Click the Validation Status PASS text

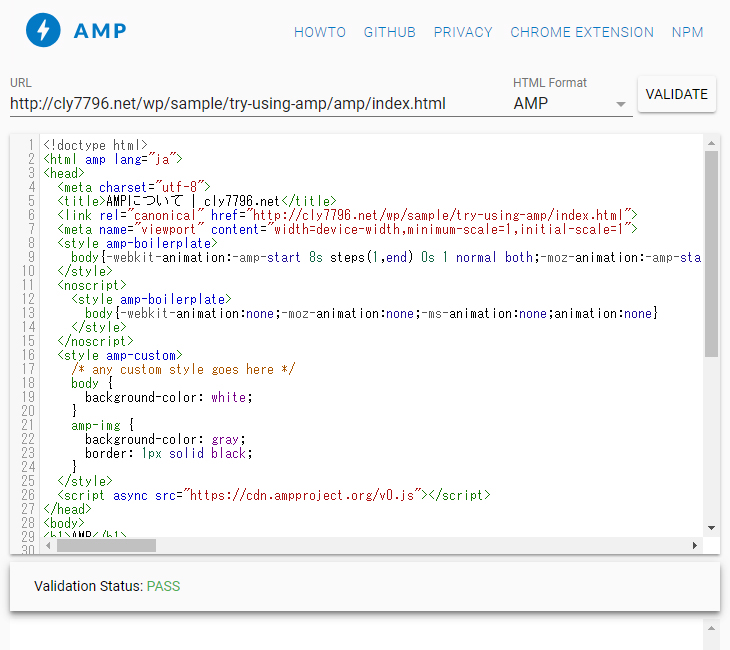point(163,586)
